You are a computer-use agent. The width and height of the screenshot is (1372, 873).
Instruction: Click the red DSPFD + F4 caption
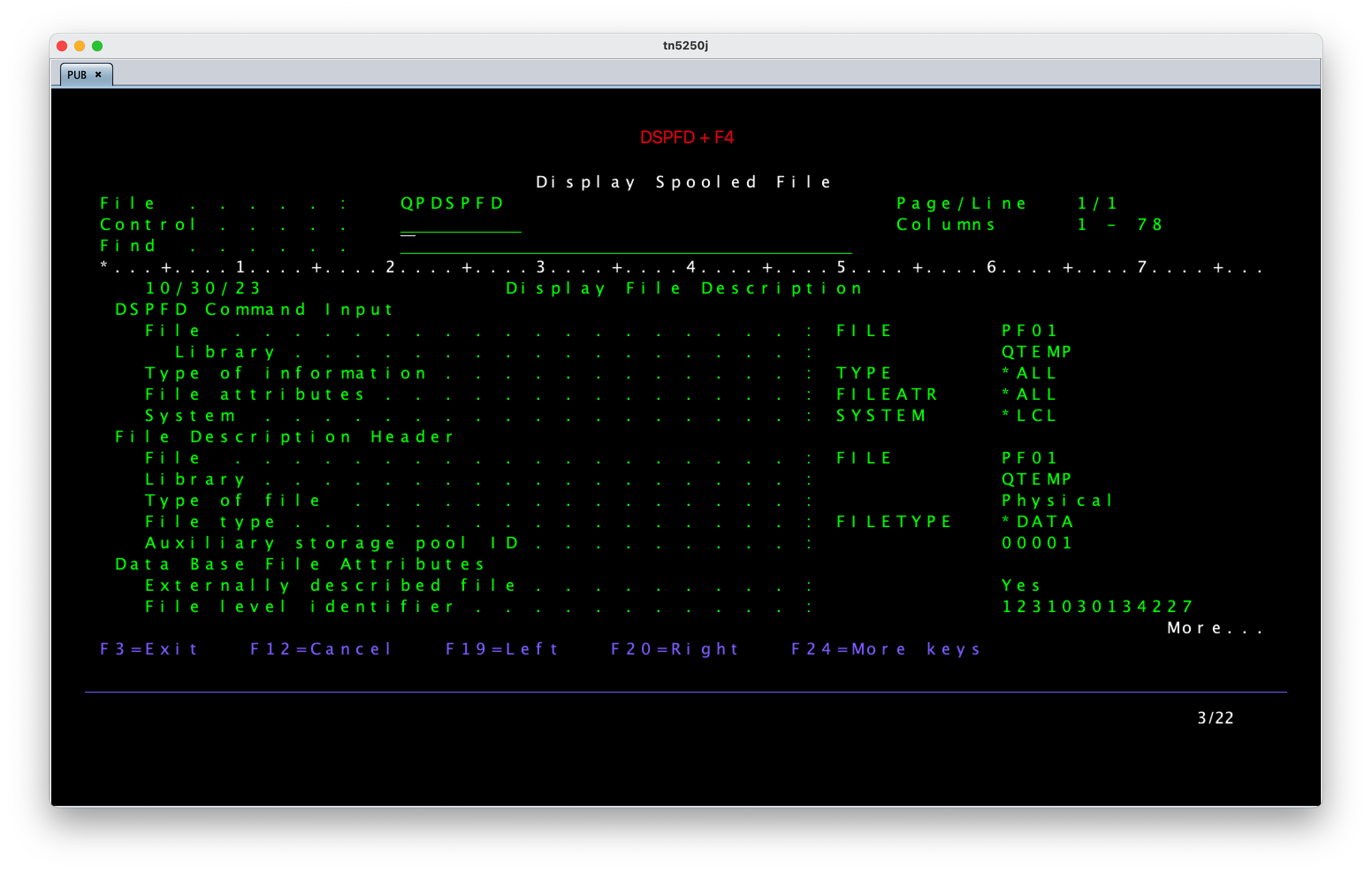tap(686, 138)
